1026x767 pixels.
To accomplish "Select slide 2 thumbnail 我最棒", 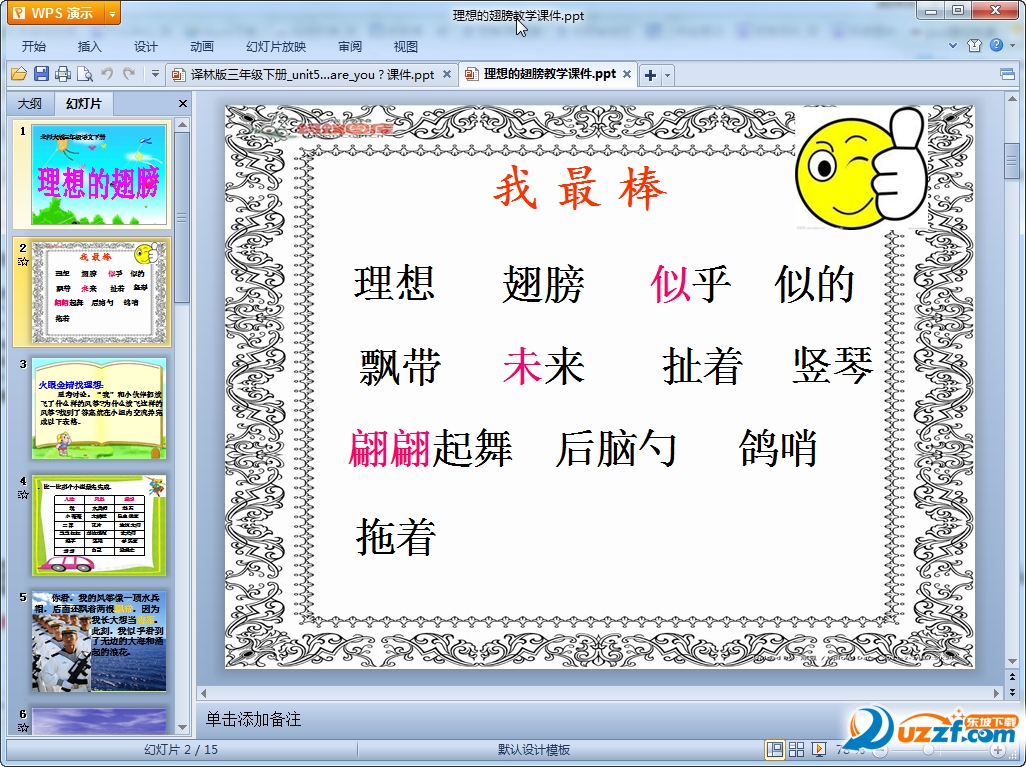I will [99, 292].
